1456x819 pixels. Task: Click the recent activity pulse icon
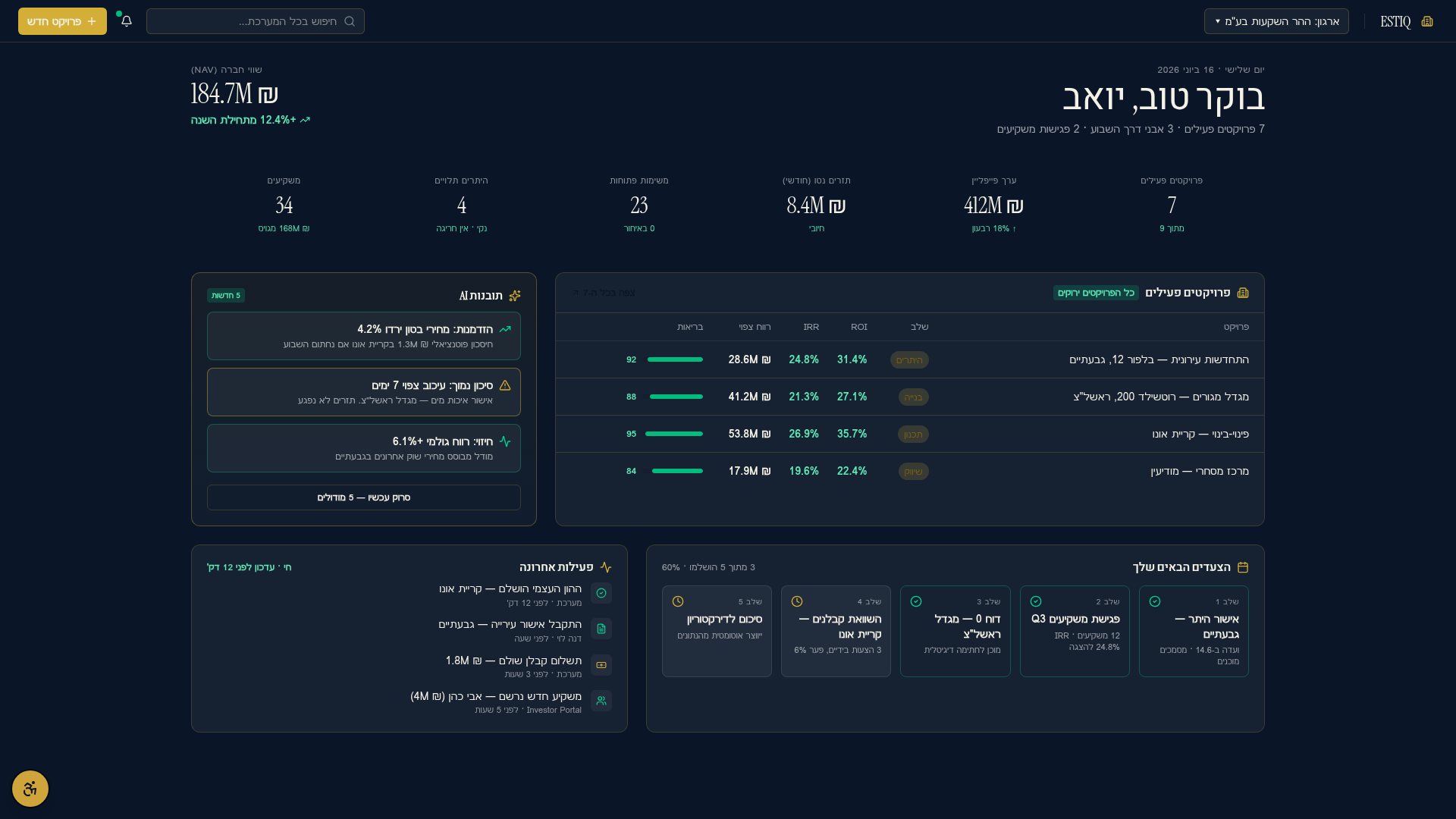point(606,567)
